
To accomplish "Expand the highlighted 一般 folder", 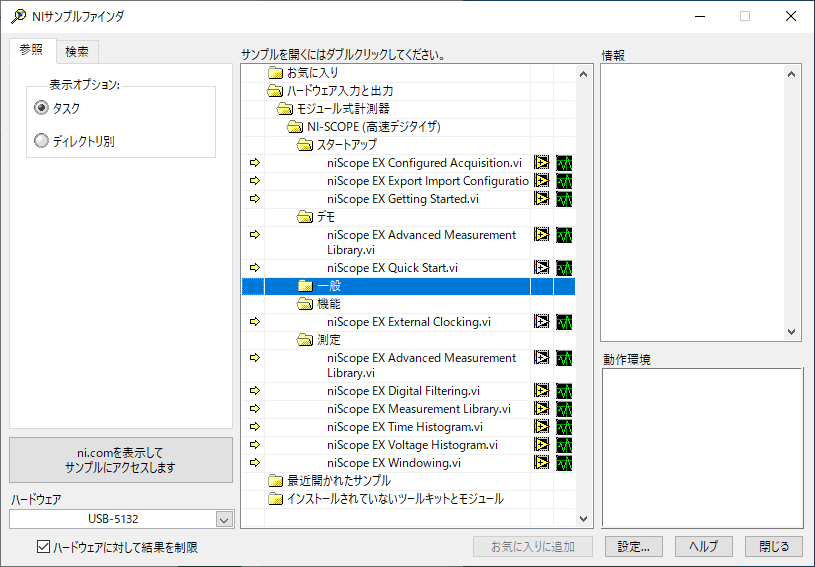I will click(x=305, y=286).
